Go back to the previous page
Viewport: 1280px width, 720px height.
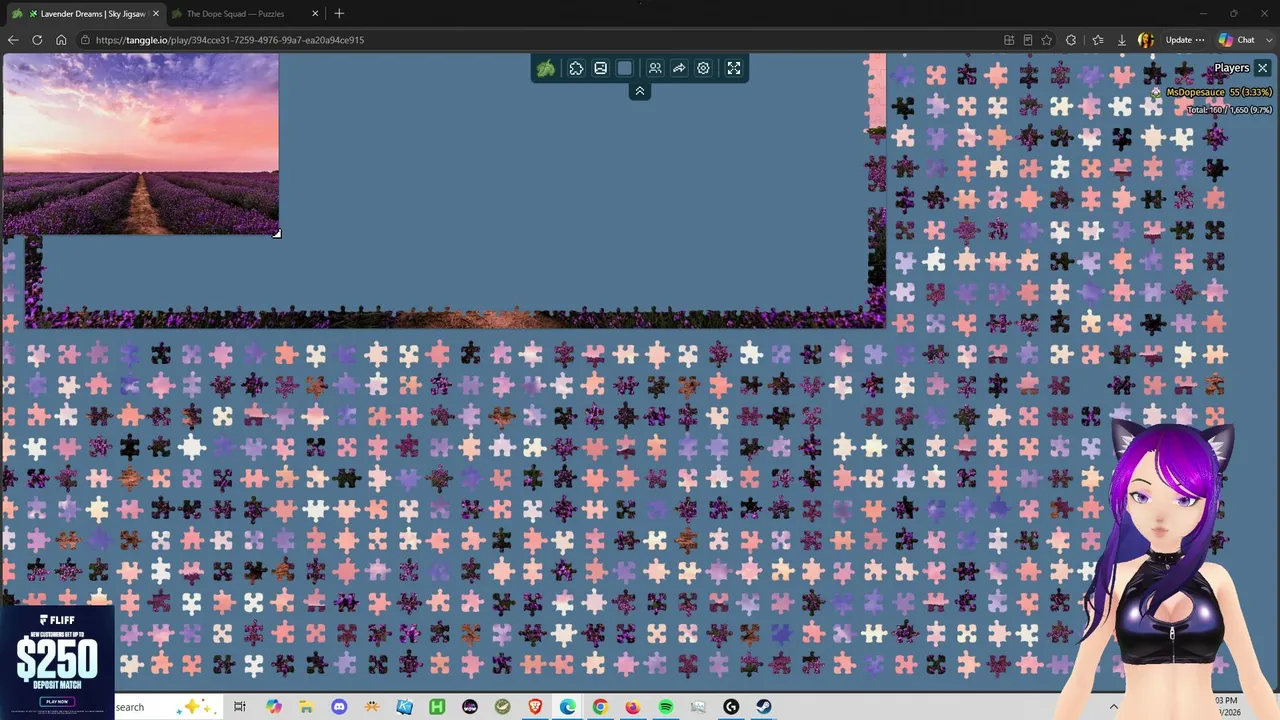pyautogui.click(x=13, y=40)
